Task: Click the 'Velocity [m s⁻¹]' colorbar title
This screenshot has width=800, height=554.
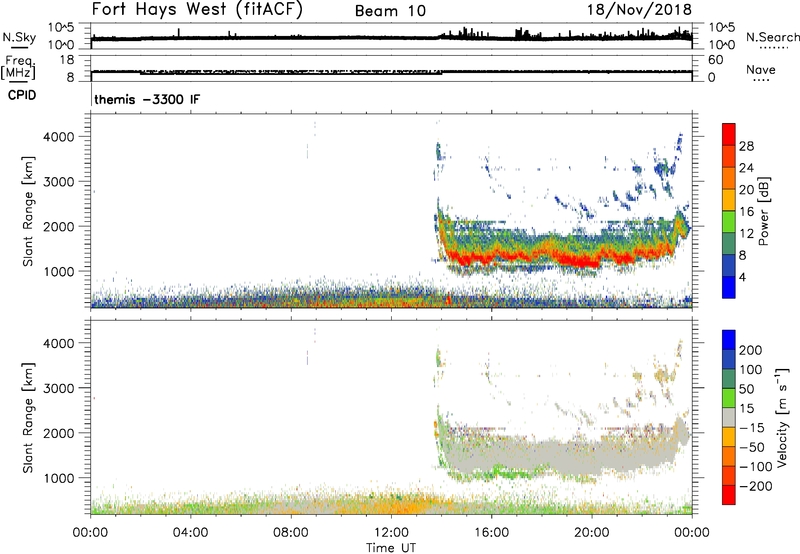Action: pos(782,417)
